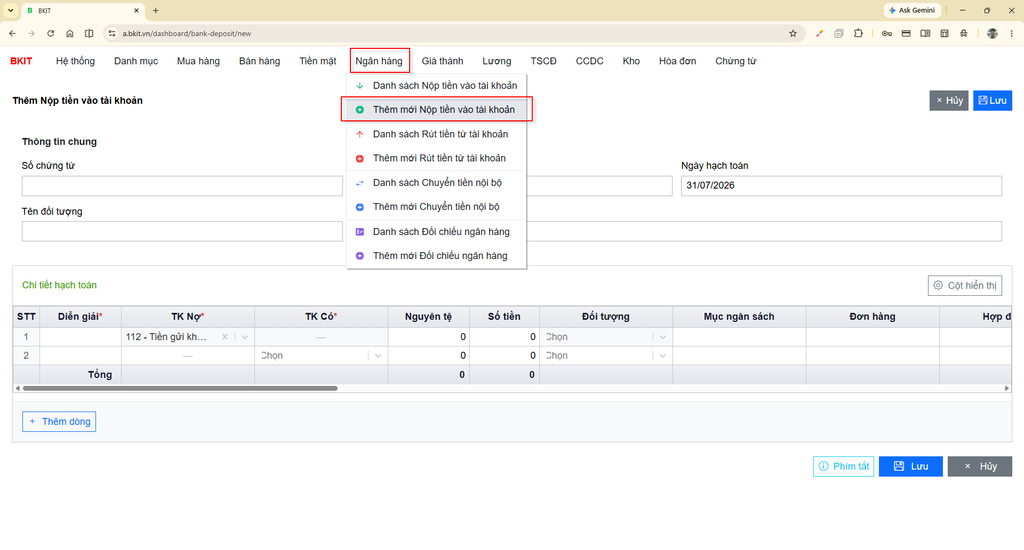
Task: Click the green plus icon beside Thêm mới Nộp tiền vào tài khoản
Action: coord(359,110)
